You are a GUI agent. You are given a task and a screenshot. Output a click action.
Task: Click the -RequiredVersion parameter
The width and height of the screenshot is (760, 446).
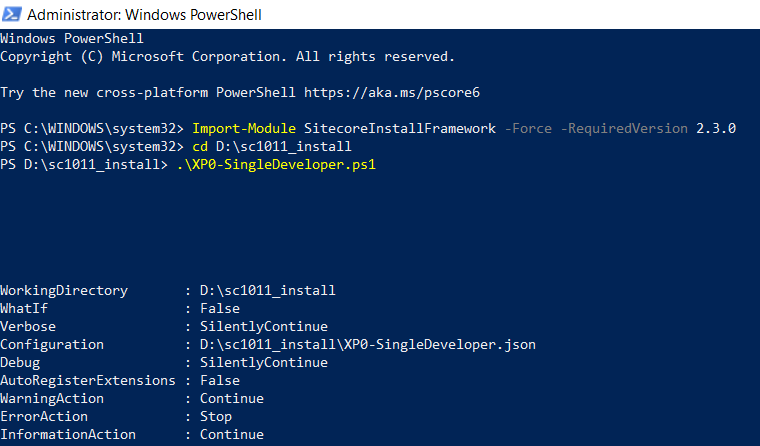[x=624, y=128]
